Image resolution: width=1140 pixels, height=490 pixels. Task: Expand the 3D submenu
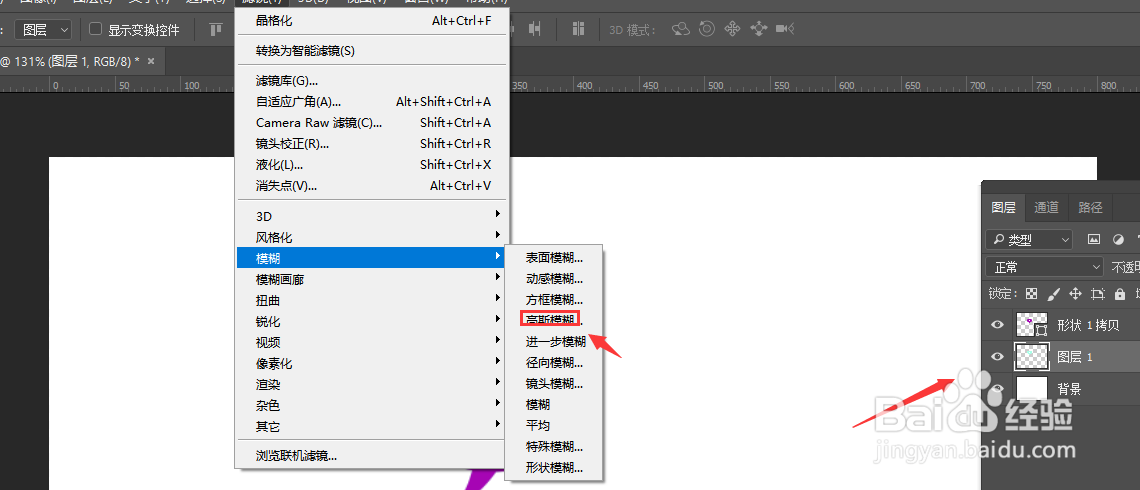point(371,216)
